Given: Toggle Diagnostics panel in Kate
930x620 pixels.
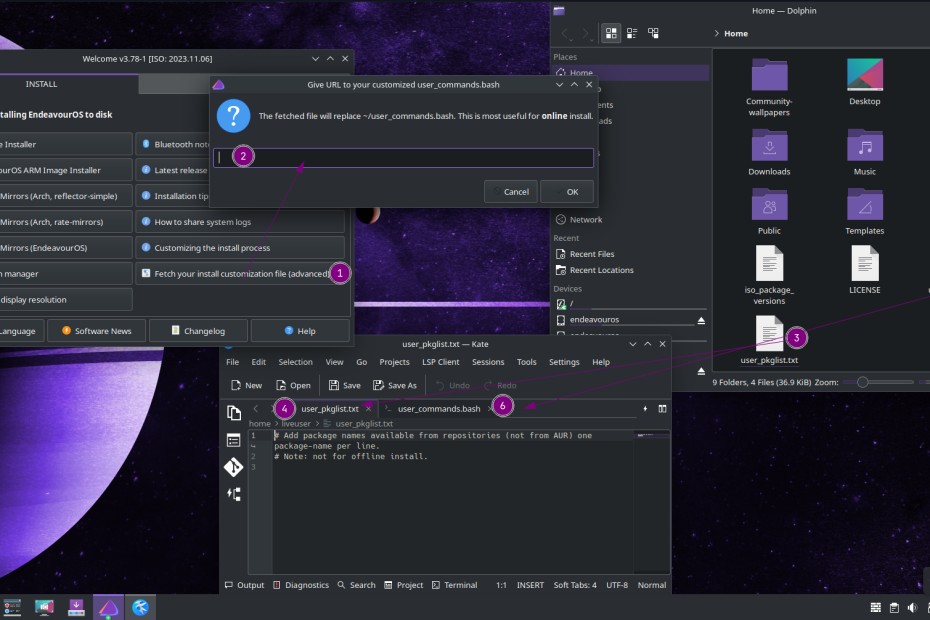Looking at the screenshot, I should tap(301, 585).
